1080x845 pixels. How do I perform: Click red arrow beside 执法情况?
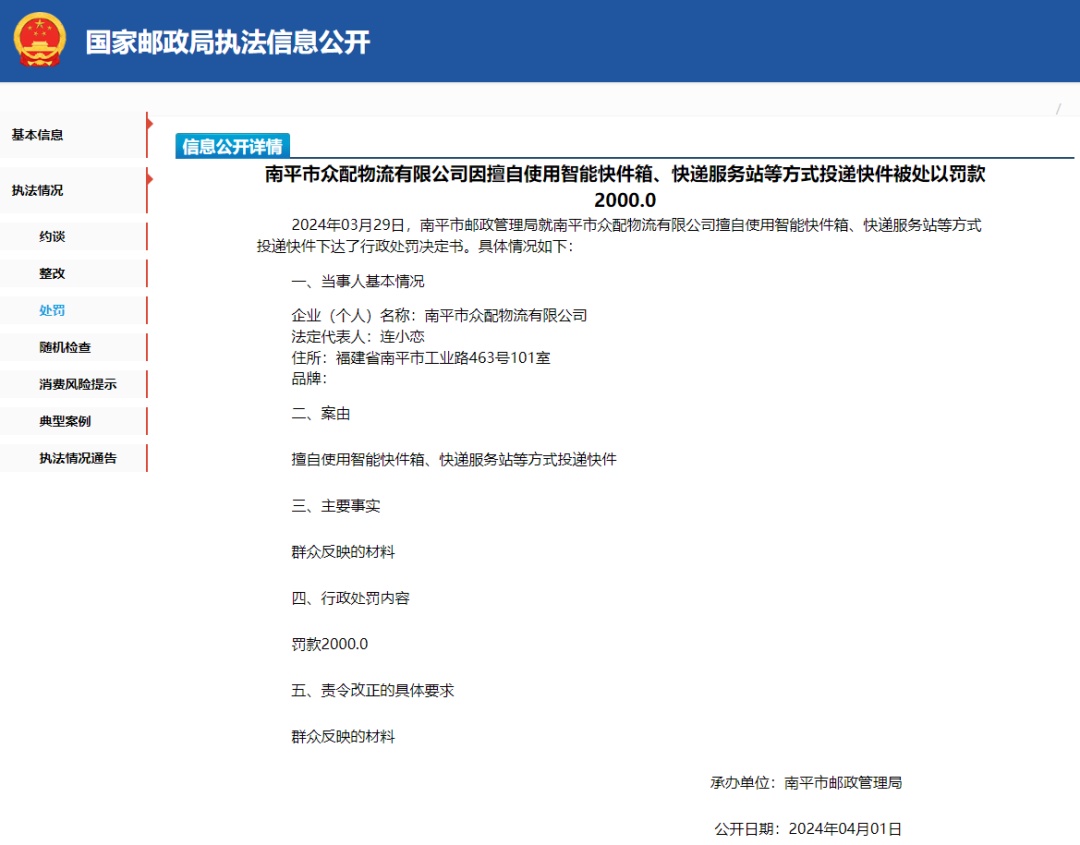149,179
